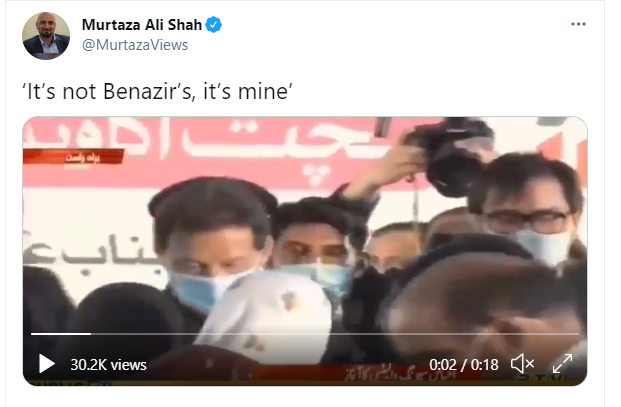Seek to the middle of the video progress bar
Image resolution: width=621 pixels, height=407 pixels.
click(x=305, y=334)
